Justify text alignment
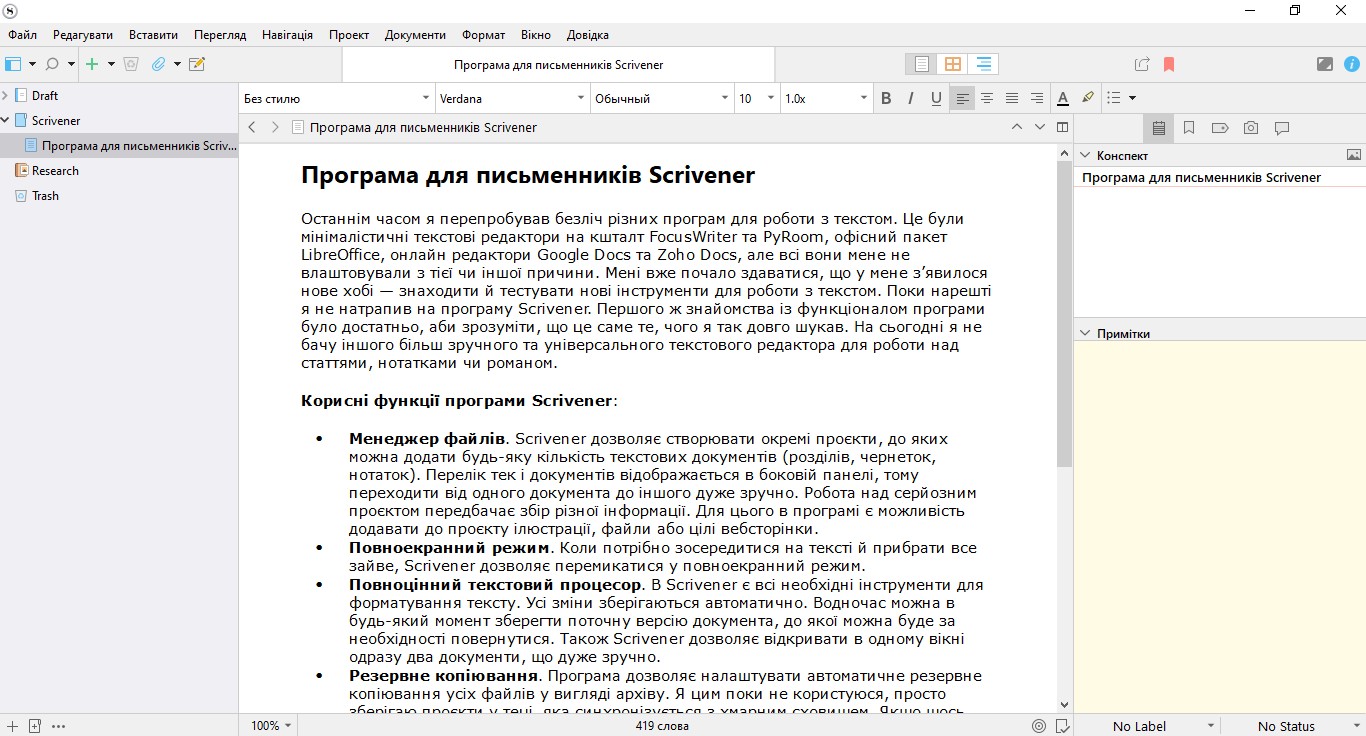This screenshot has width=1366, height=736. [x=1012, y=98]
